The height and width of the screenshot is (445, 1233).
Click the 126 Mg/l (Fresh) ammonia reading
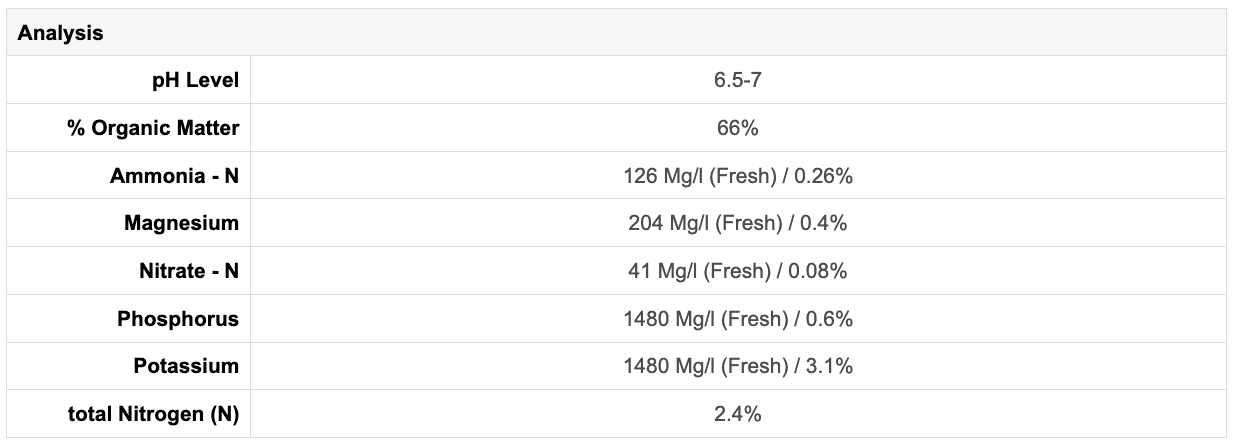click(699, 176)
